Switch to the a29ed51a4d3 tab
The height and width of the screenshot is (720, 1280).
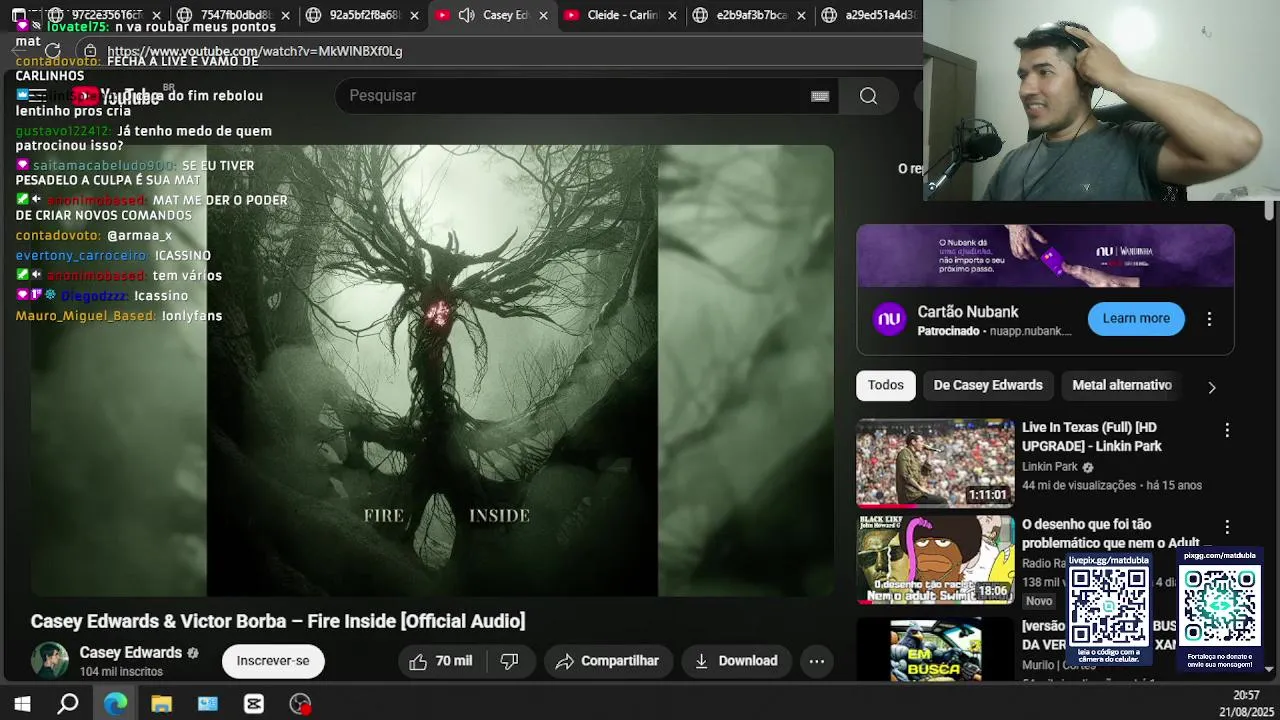coord(868,15)
